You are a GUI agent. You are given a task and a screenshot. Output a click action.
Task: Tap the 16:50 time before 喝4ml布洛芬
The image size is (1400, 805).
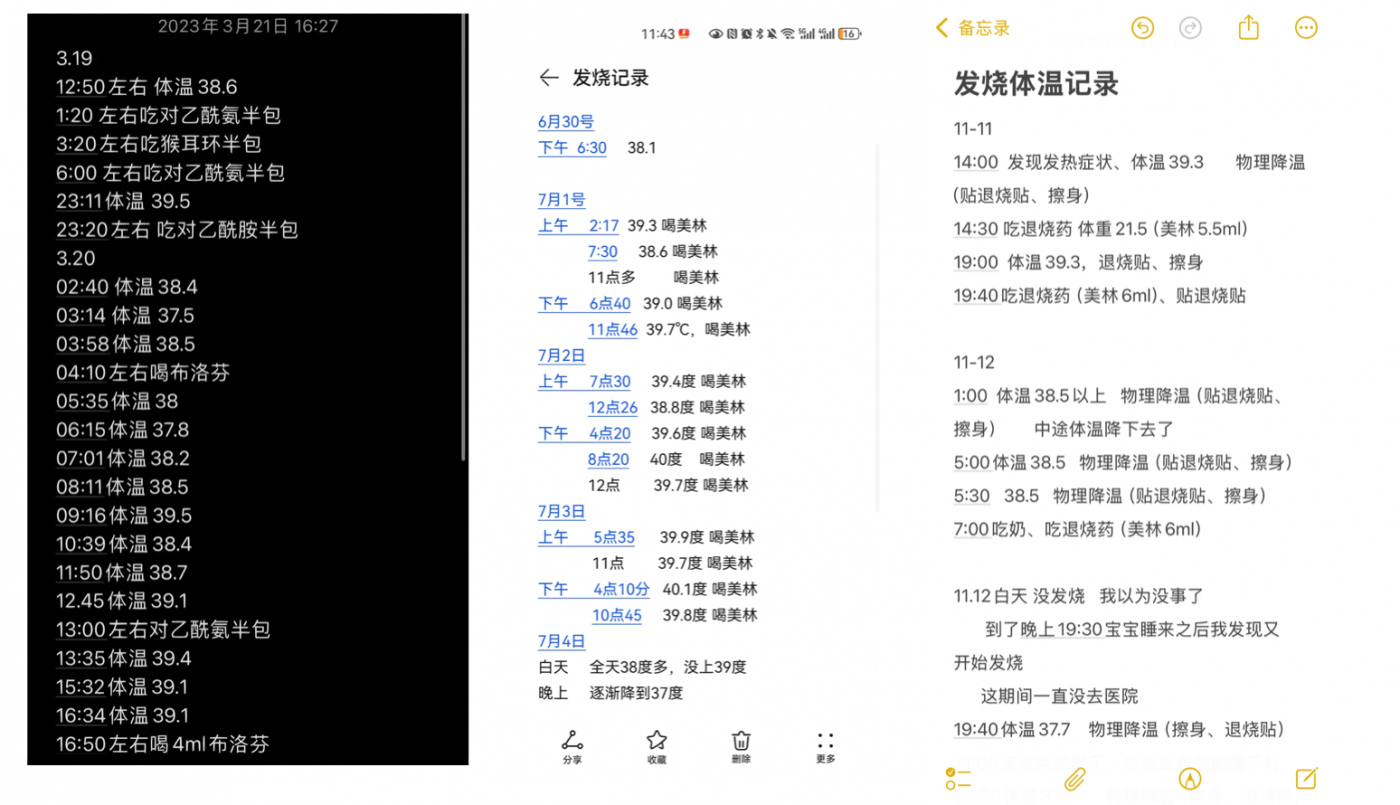click(x=82, y=744)
